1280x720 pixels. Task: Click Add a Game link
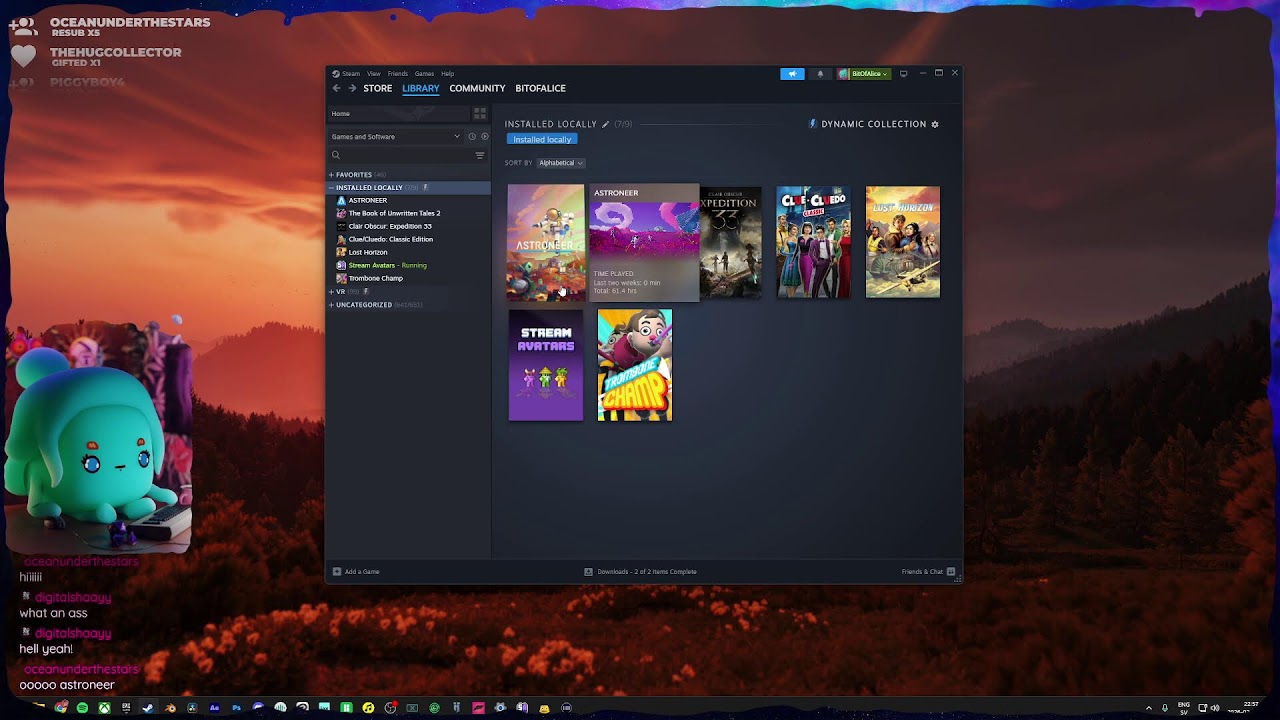tap(362, 572)
